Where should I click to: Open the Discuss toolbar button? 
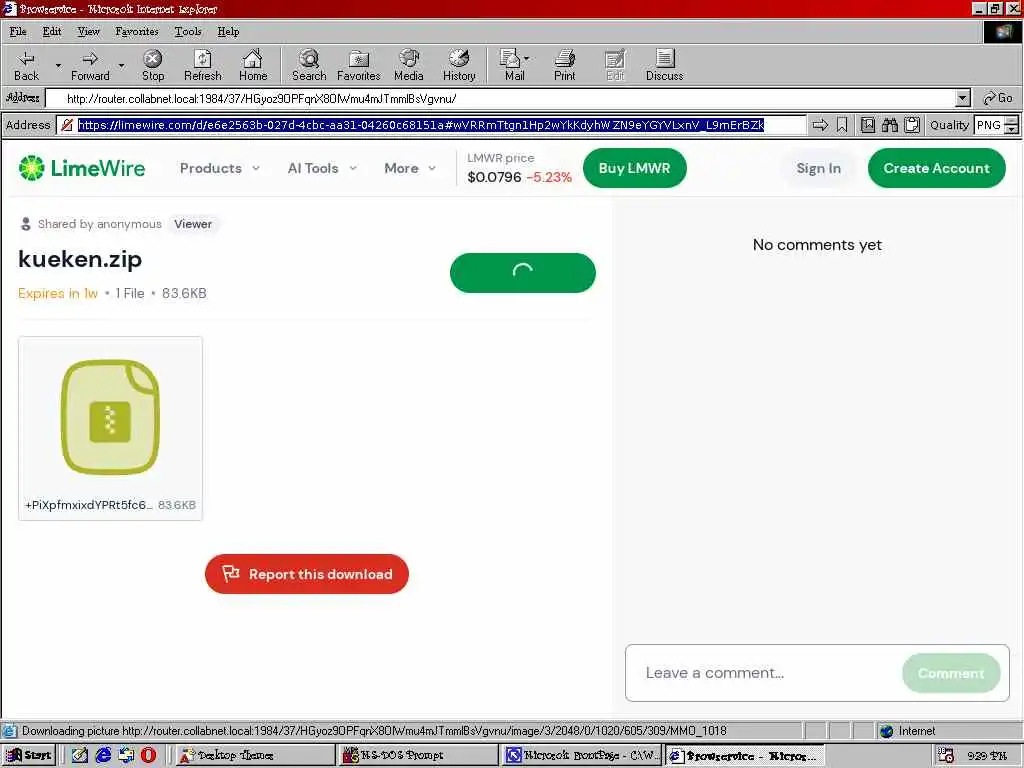pos(664,65)
